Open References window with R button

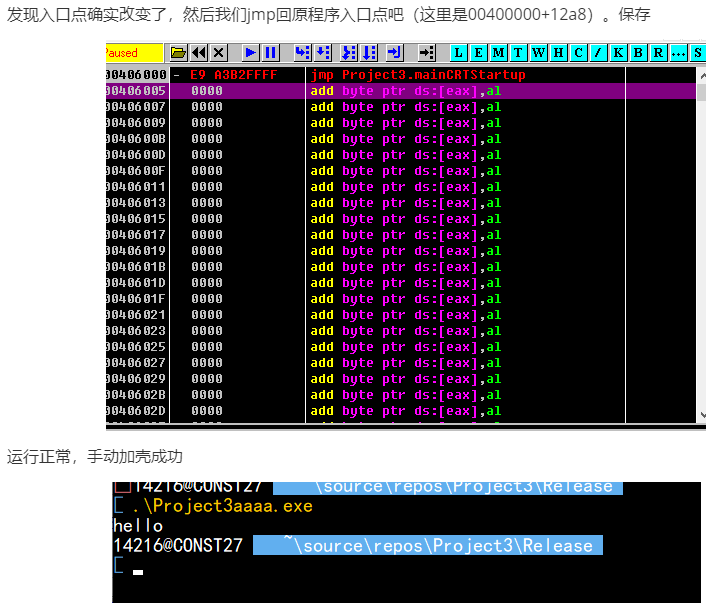(x=658, y=53)
